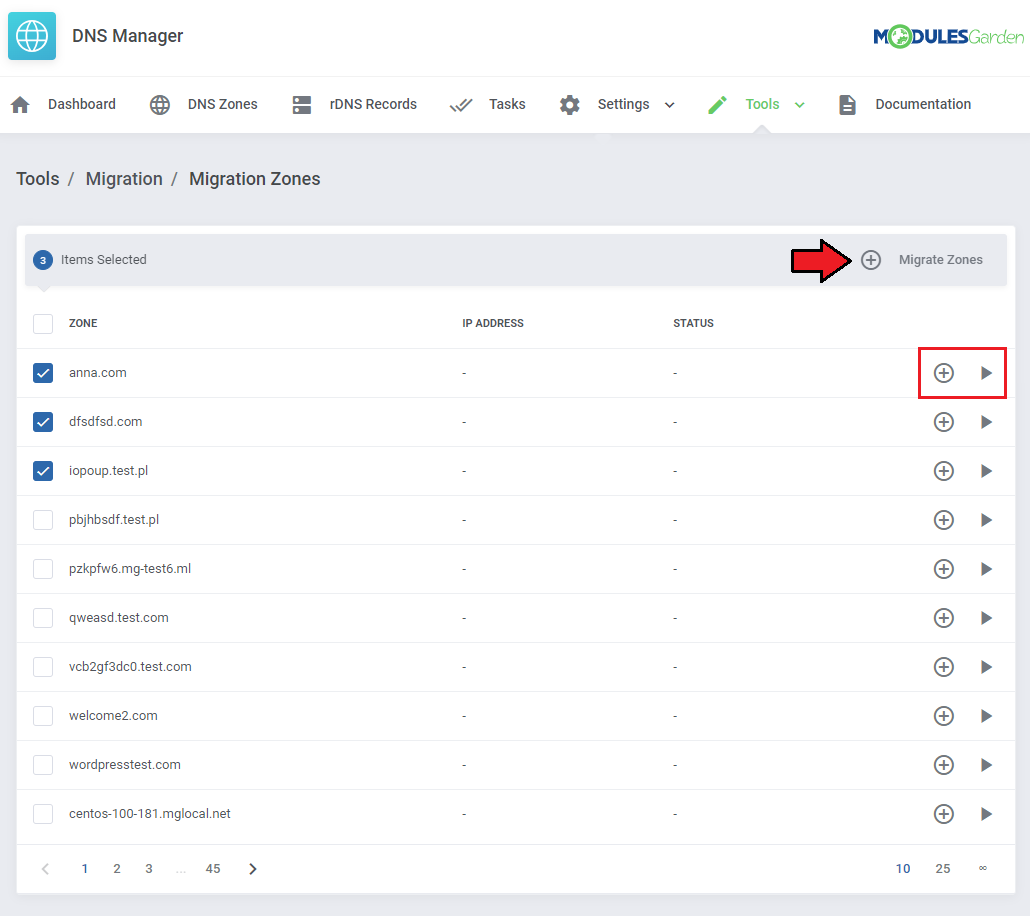Click the play arrow for pzkpfw6.mg-test6.ml
This screenshot has width=1030, height=916.
click(x=986, y=569)
